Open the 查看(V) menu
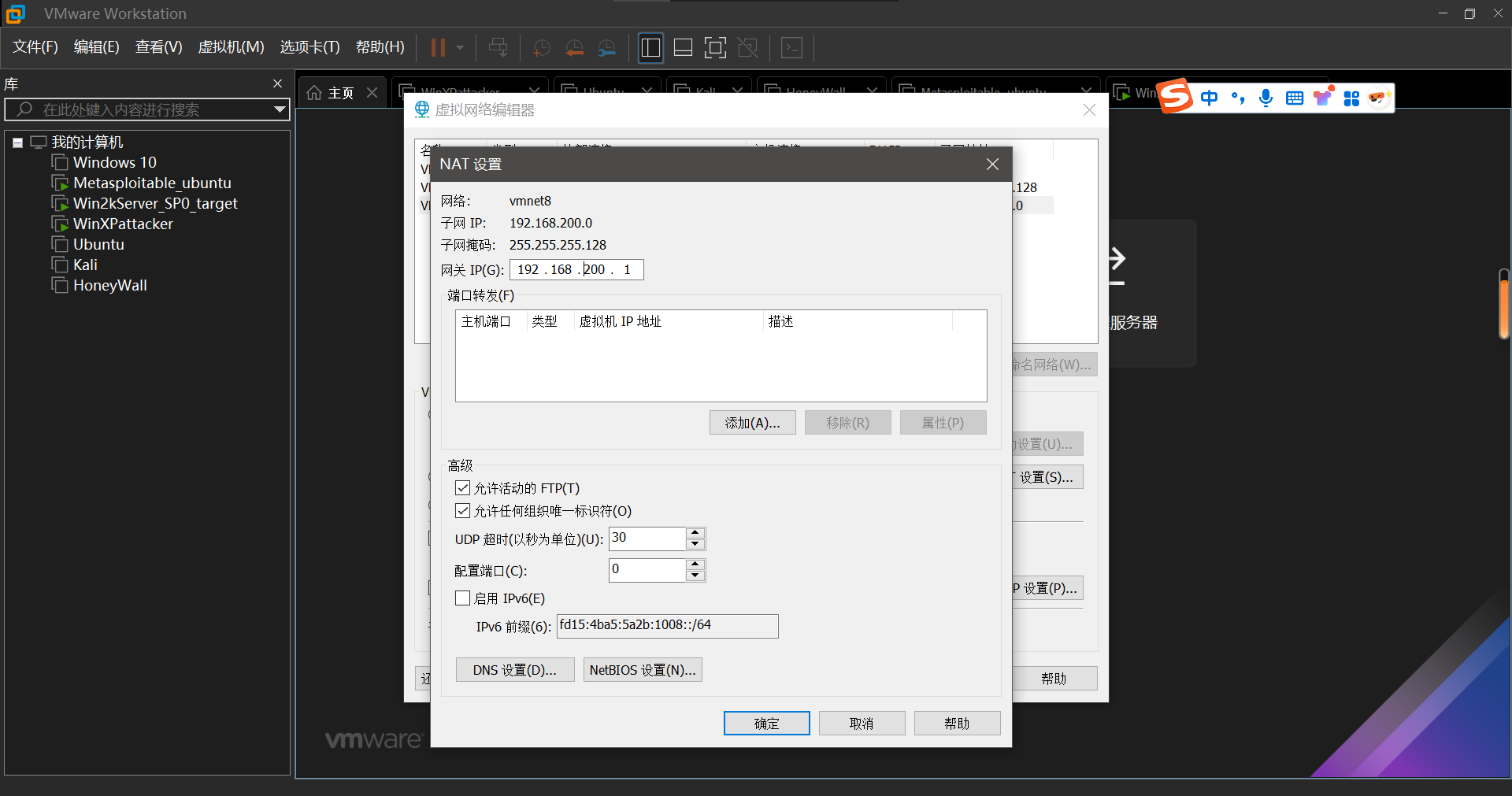 click(x=159, y=47)
